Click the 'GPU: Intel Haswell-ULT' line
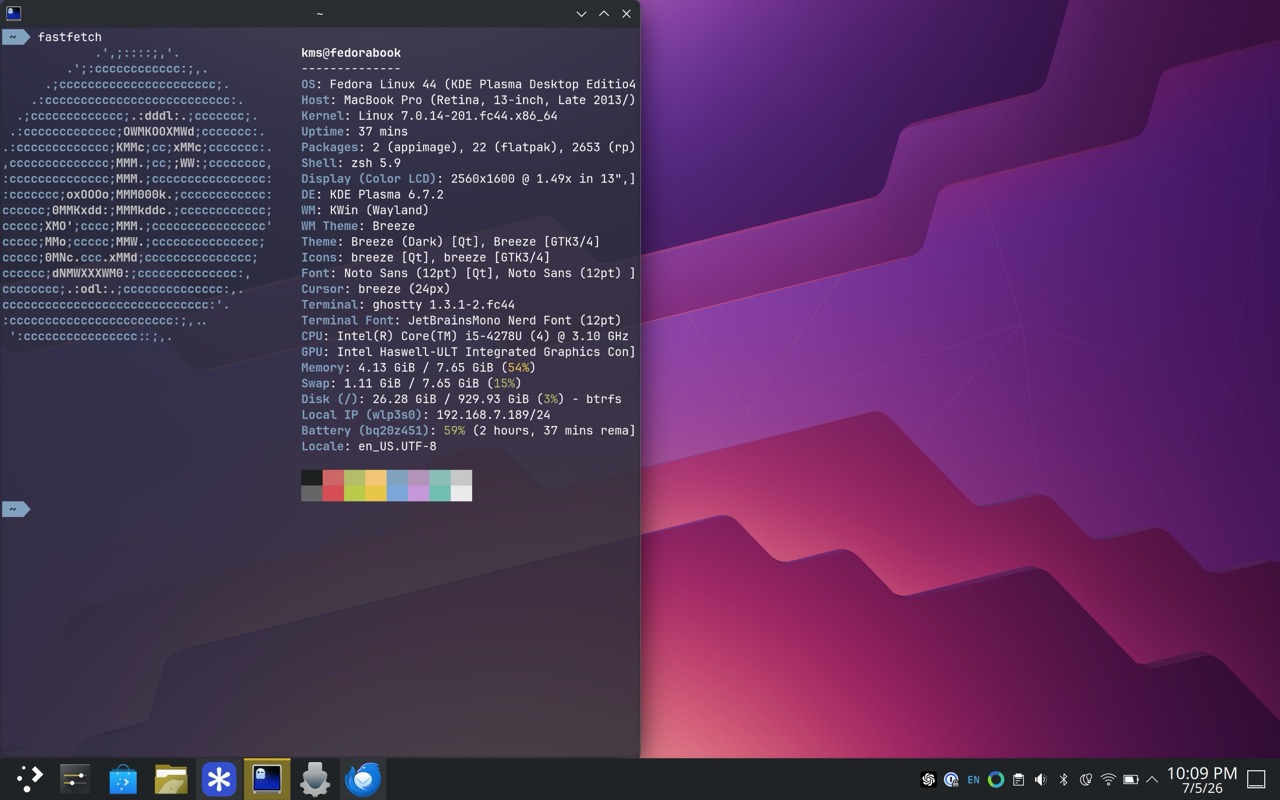 click(468, 352)
